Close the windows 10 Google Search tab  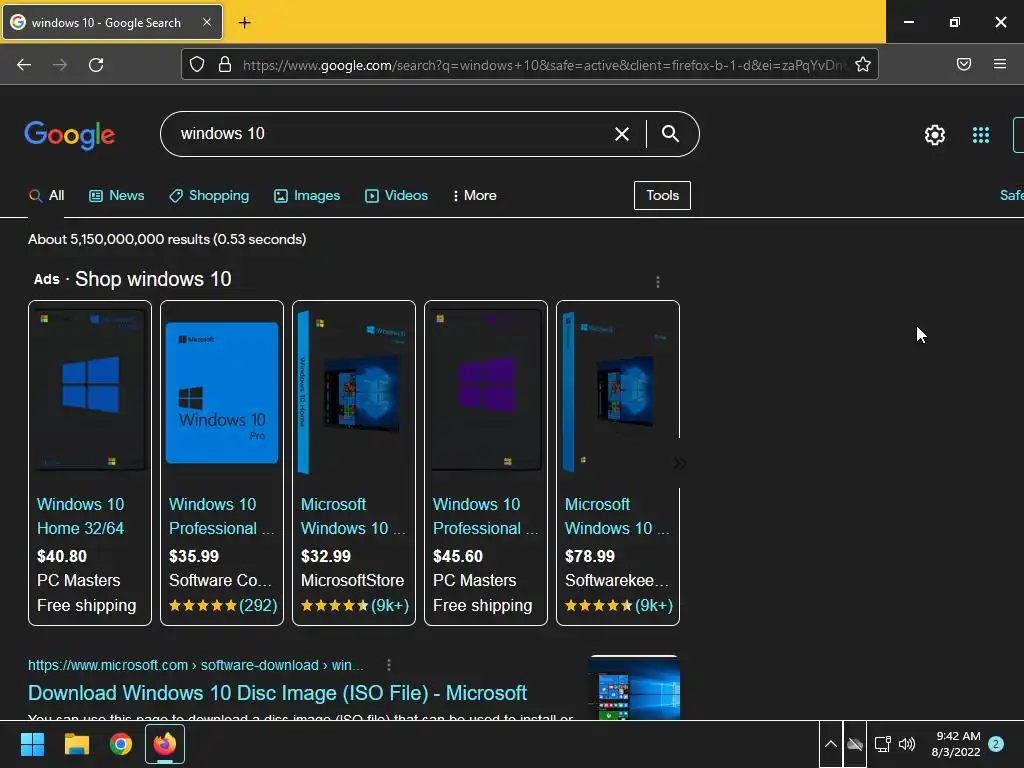coord(206,22)
